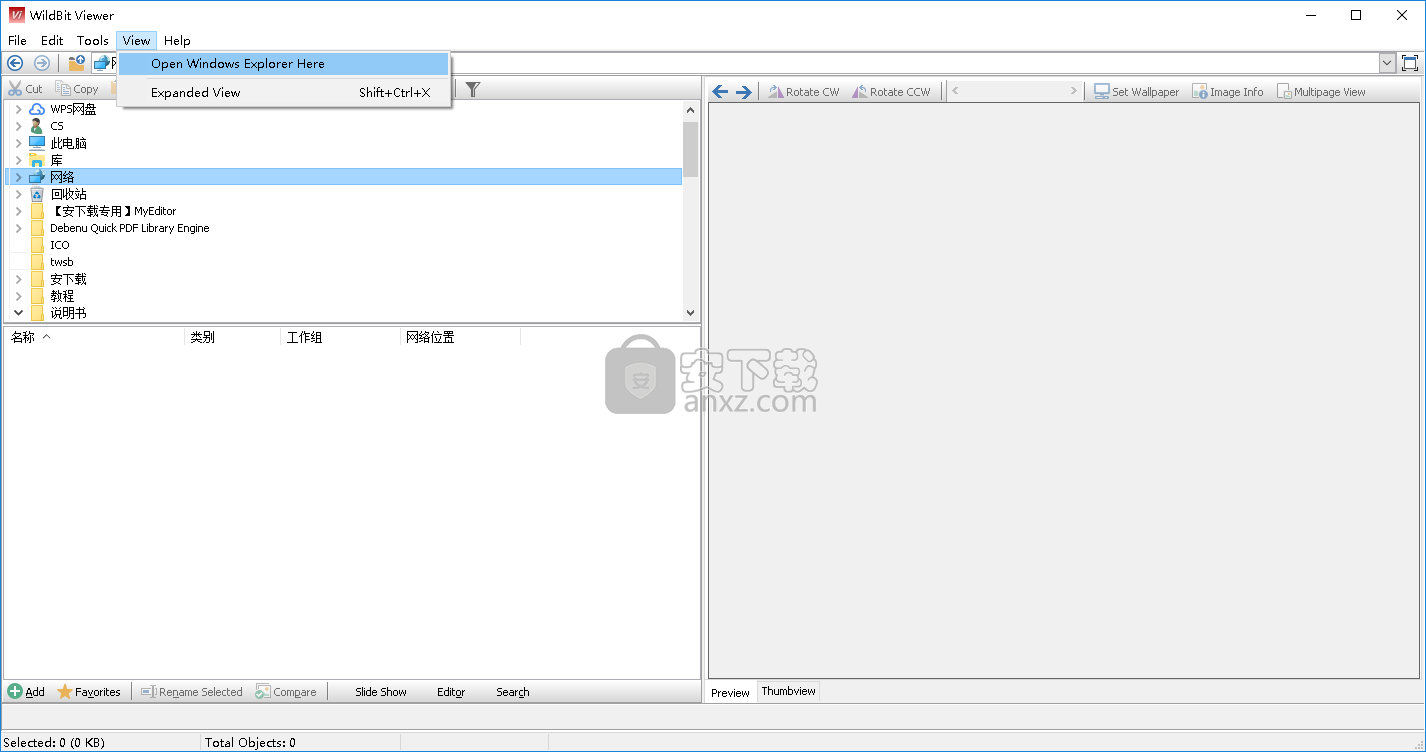
Task: Sort by the 工作组 column
Action: point(341,337)
